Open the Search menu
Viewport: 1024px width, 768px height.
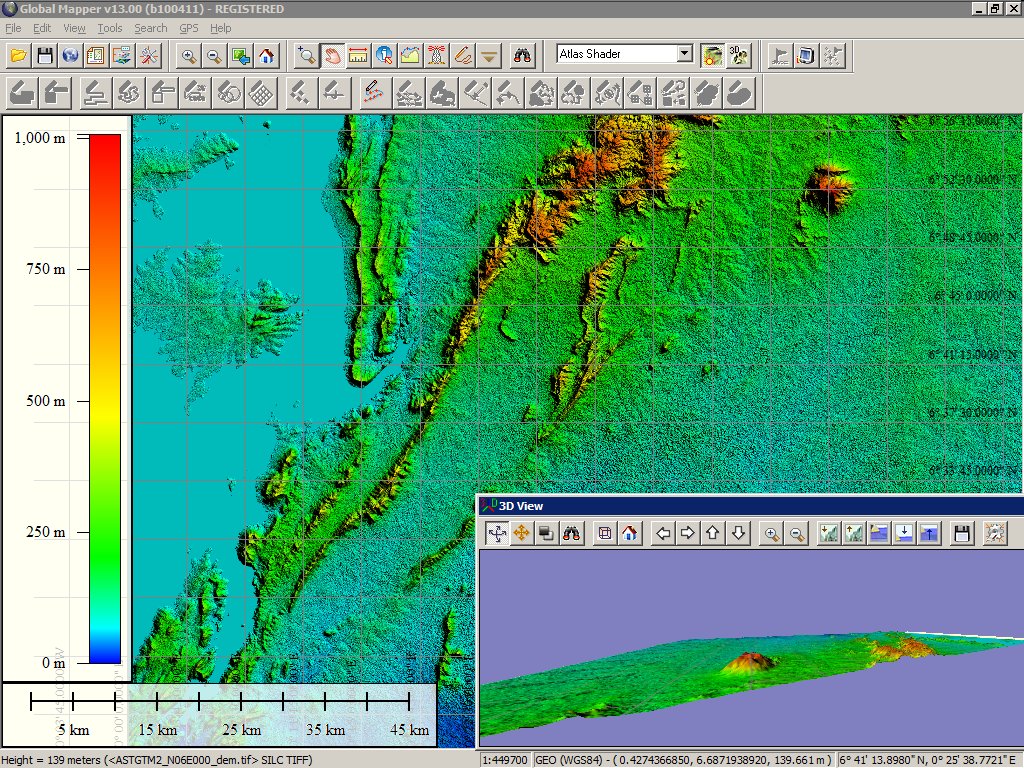pyautogui.click(x=151, y=28)
